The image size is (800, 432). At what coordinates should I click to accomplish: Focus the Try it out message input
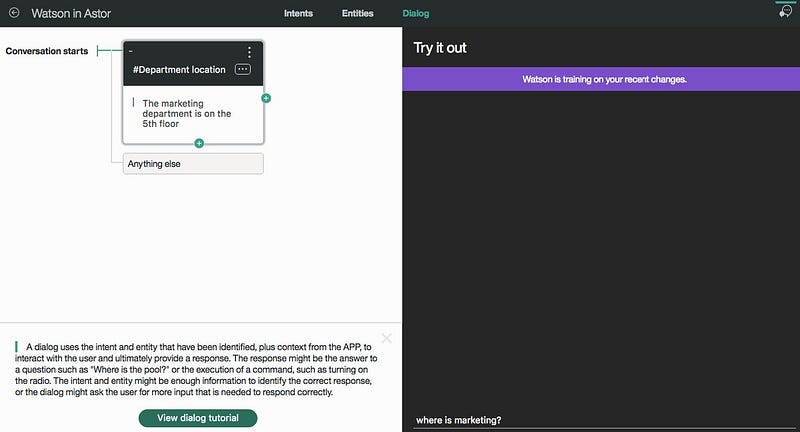coord(604,420)
